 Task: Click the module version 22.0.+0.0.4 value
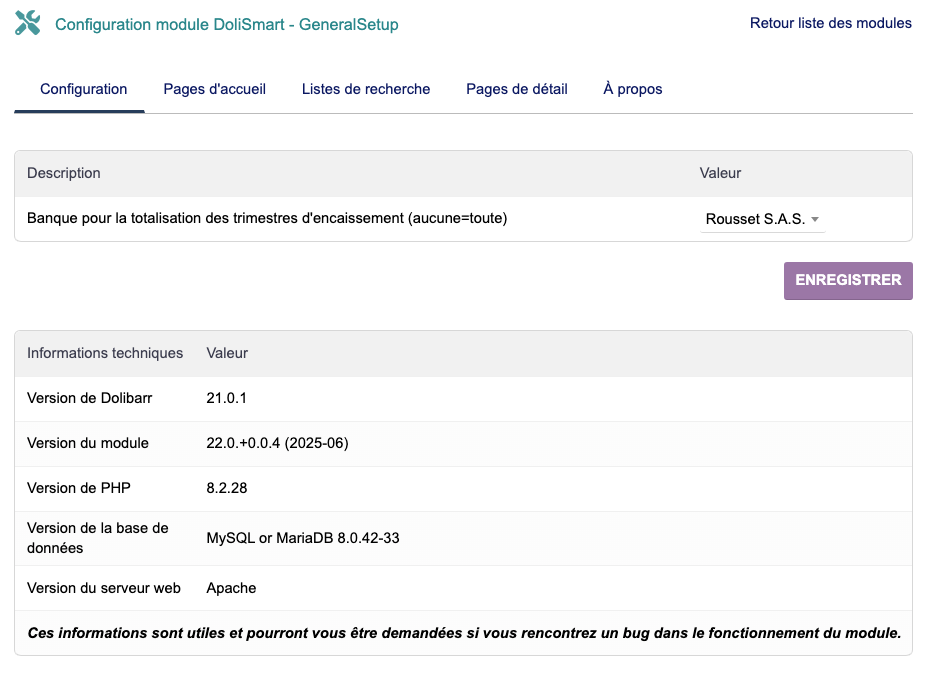pos(277,443)
